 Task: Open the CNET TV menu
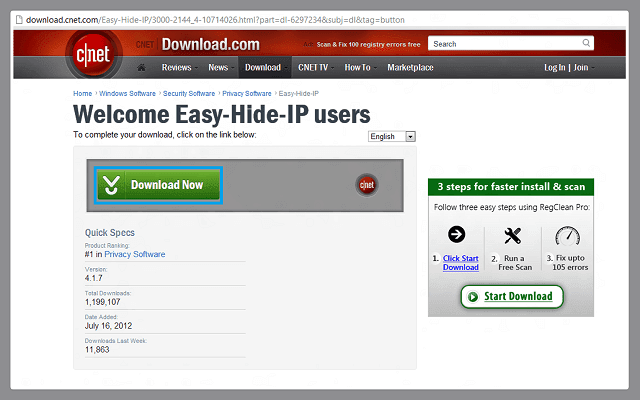tap(316, 67)
